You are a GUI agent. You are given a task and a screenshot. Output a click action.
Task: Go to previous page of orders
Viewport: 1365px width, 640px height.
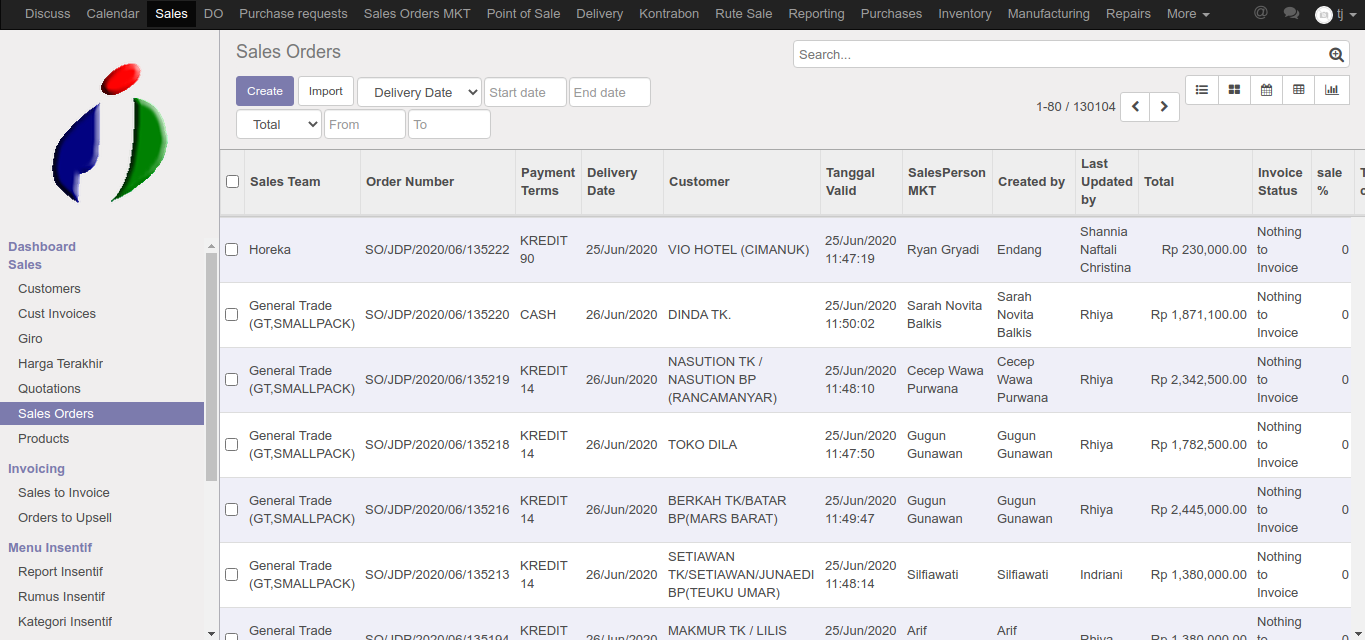1135,107
